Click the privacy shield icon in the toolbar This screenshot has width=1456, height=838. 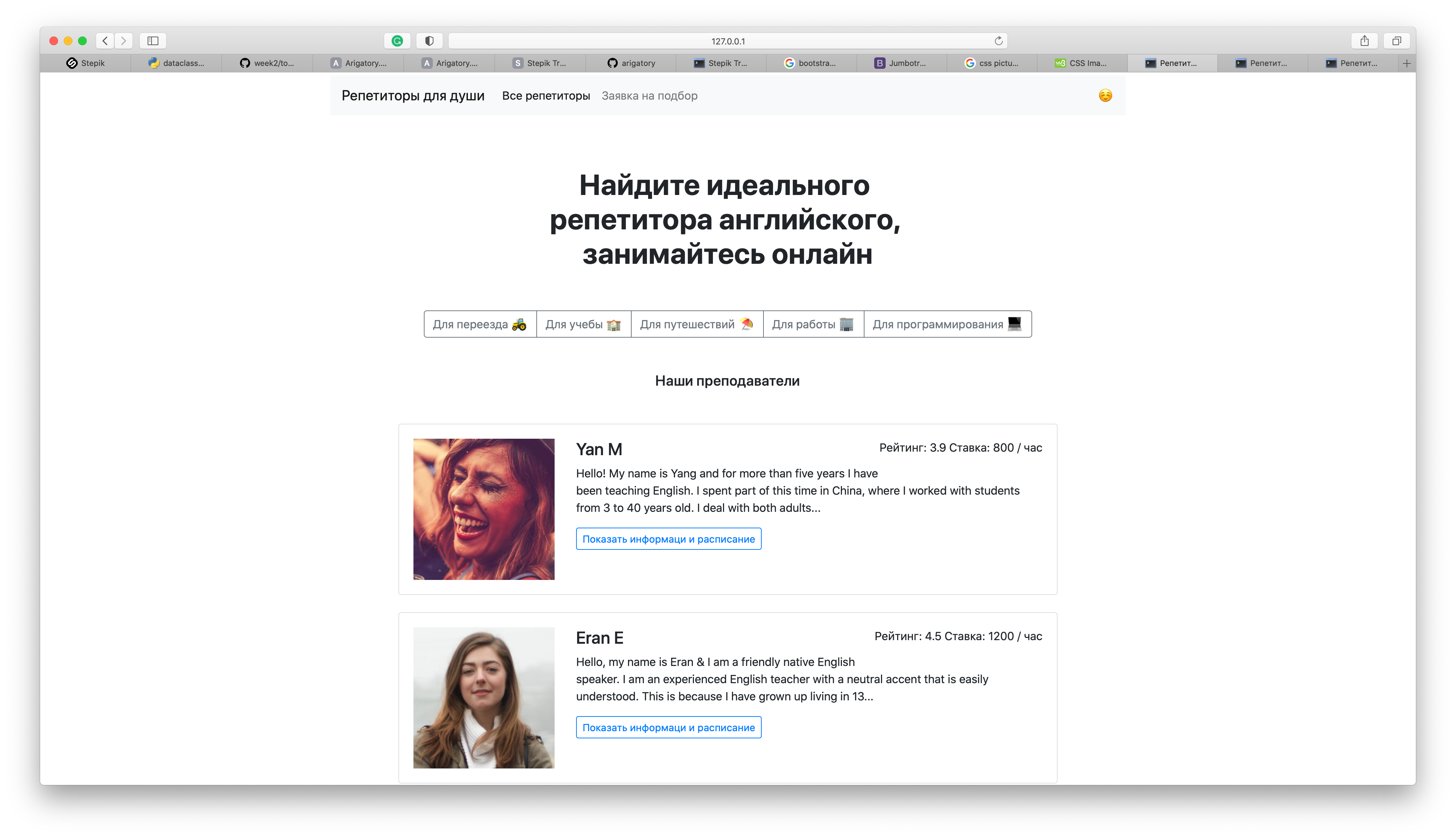[429, 41]
